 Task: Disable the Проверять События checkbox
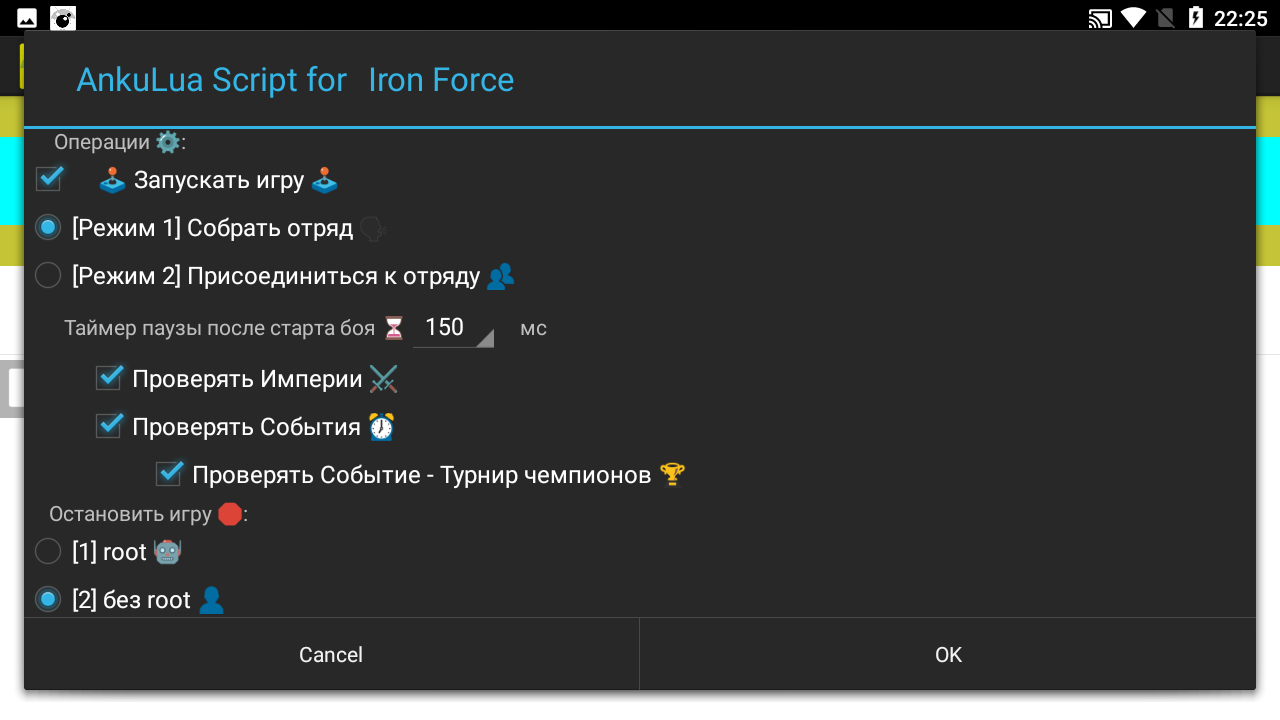(109, 426)
